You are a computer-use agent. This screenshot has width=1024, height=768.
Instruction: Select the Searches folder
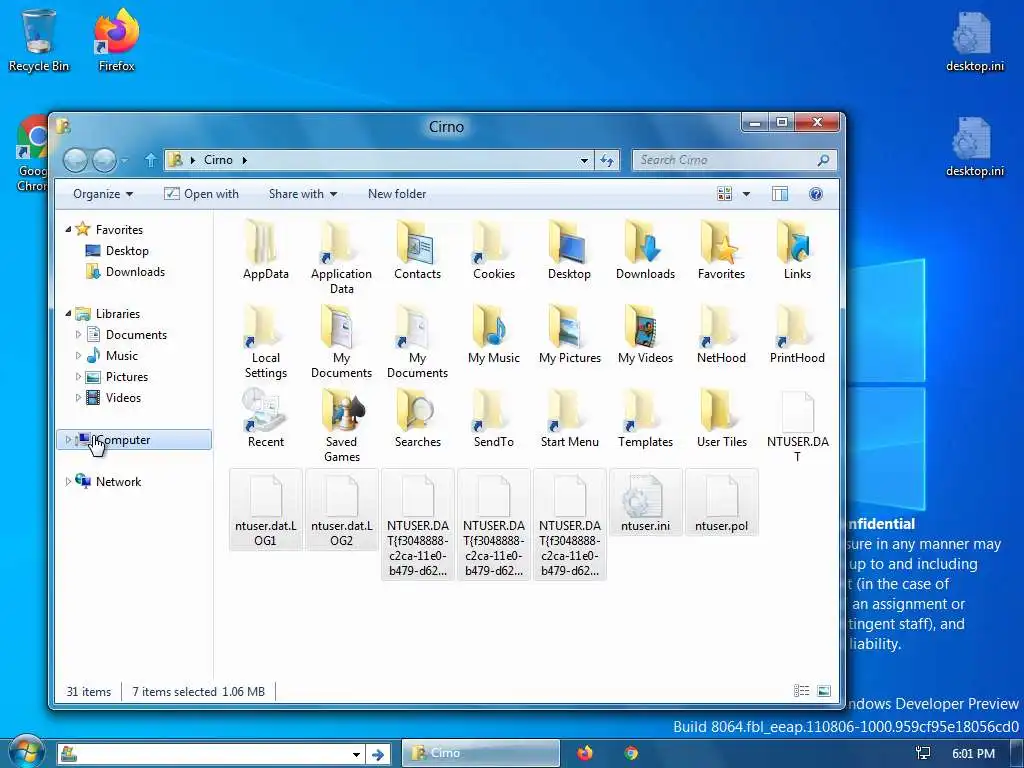[x=417, y=419]
